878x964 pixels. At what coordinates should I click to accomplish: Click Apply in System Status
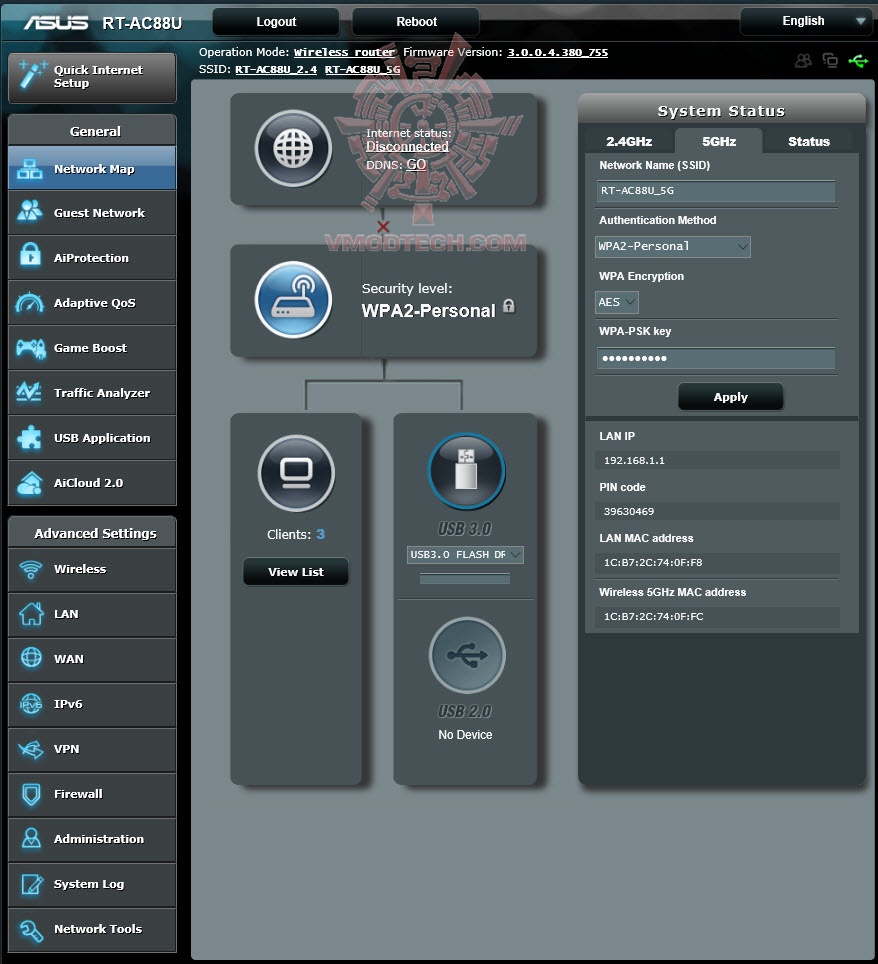[x=730, y=397]
